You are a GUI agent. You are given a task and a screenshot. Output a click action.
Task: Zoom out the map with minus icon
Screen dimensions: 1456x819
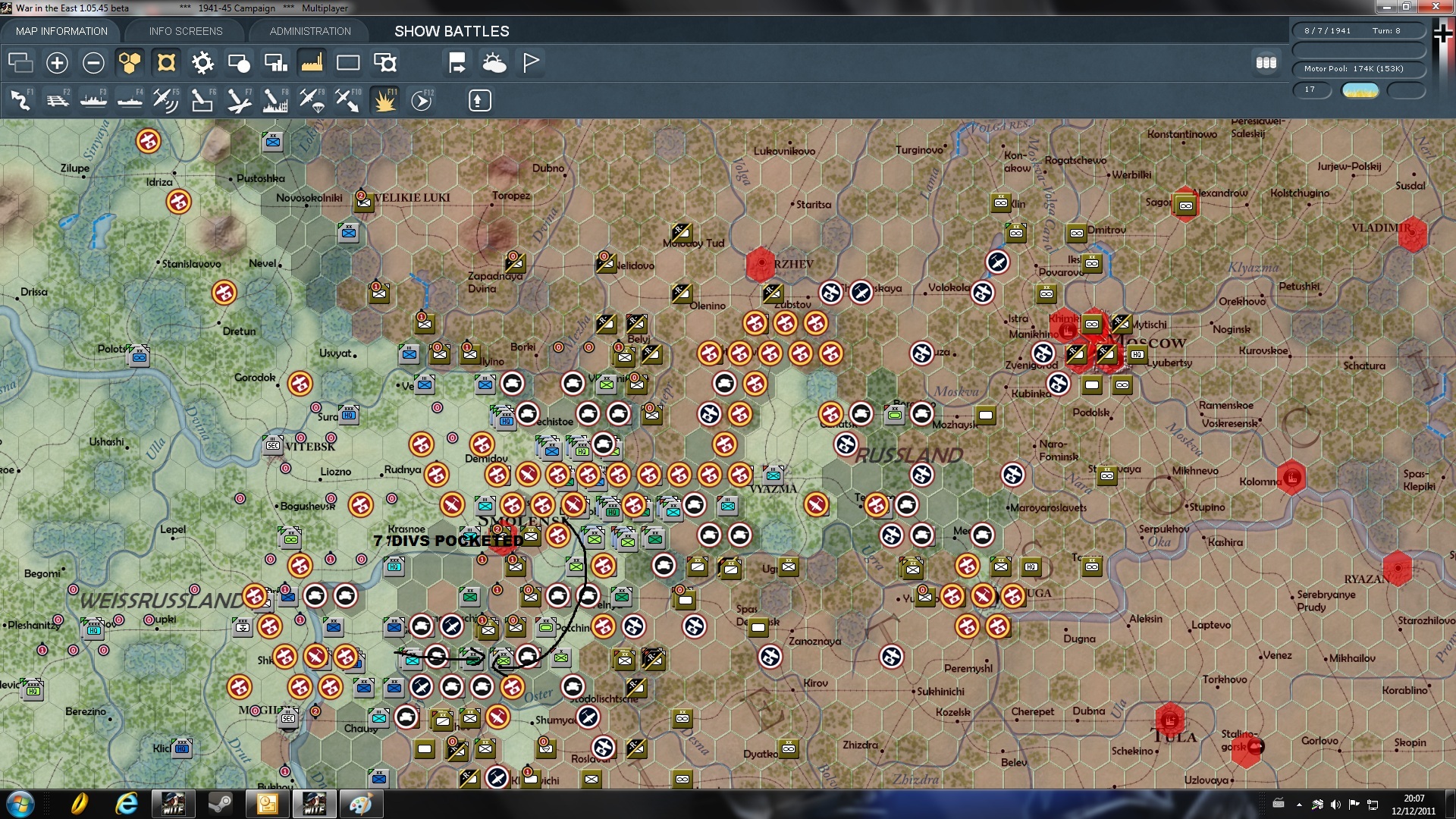[x=93, y=62]
